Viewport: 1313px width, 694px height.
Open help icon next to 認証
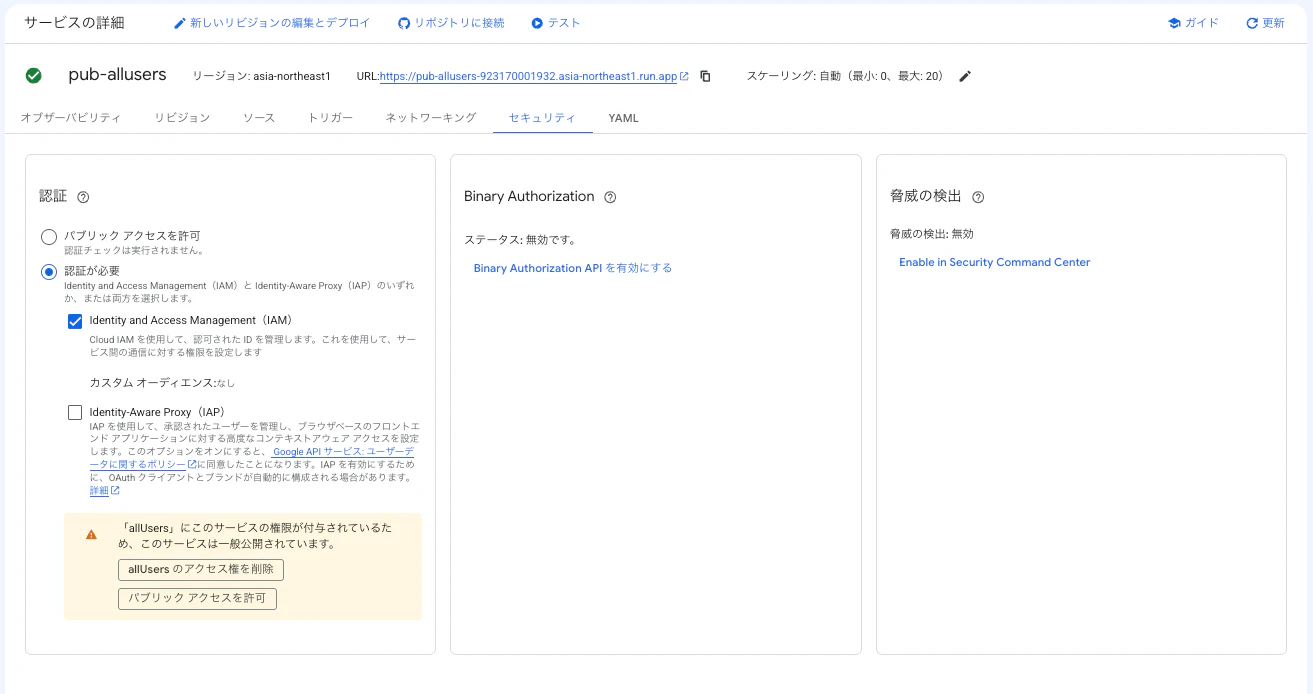click(84, 197)
